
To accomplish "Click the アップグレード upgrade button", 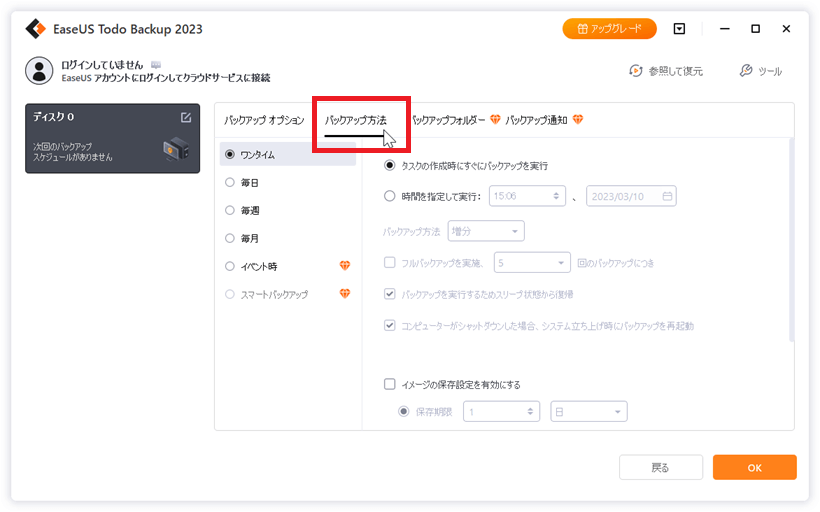I will coord(609,29).
